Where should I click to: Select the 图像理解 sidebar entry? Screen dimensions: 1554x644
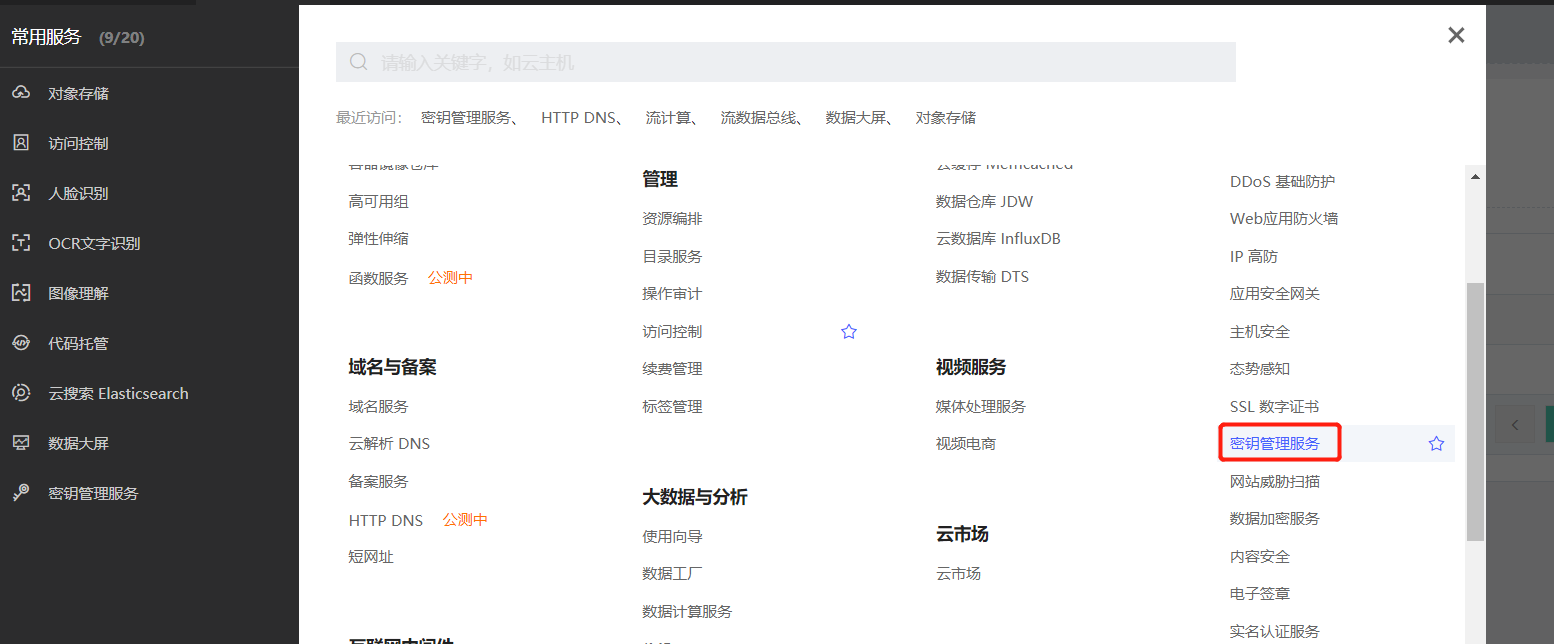point(75,292)
